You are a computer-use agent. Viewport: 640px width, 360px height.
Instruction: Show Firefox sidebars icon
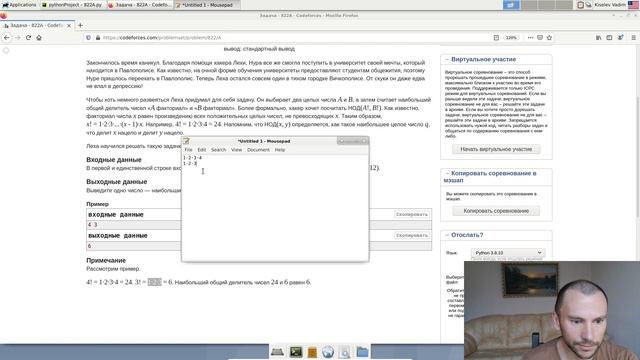609,38
